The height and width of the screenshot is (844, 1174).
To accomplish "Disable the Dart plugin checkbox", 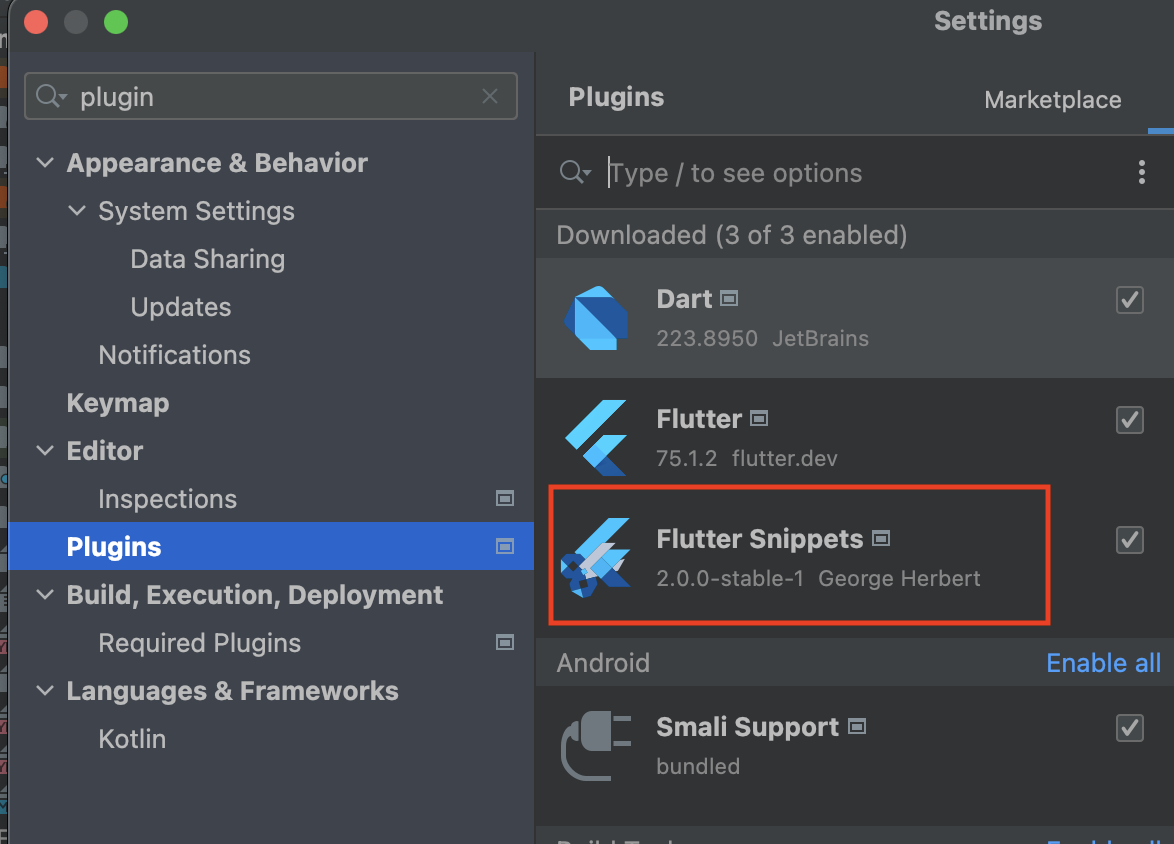I will pos(1129,300).
